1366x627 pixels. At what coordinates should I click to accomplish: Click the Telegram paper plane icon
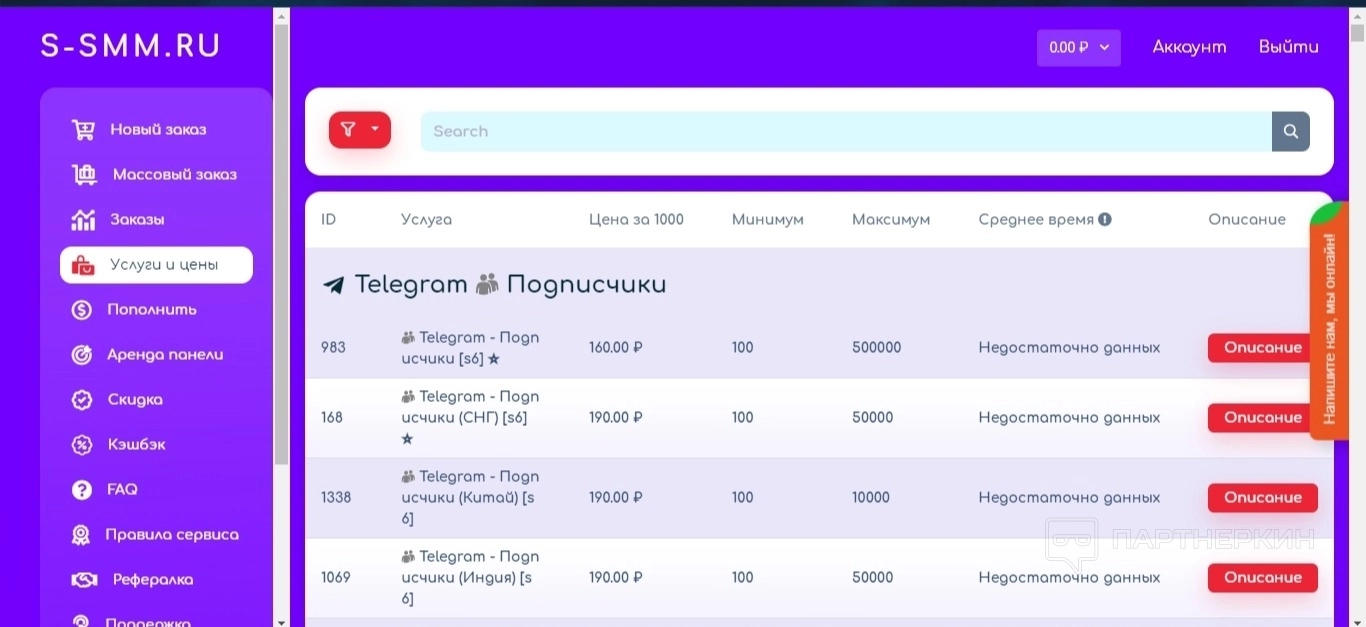pos(333,285)
